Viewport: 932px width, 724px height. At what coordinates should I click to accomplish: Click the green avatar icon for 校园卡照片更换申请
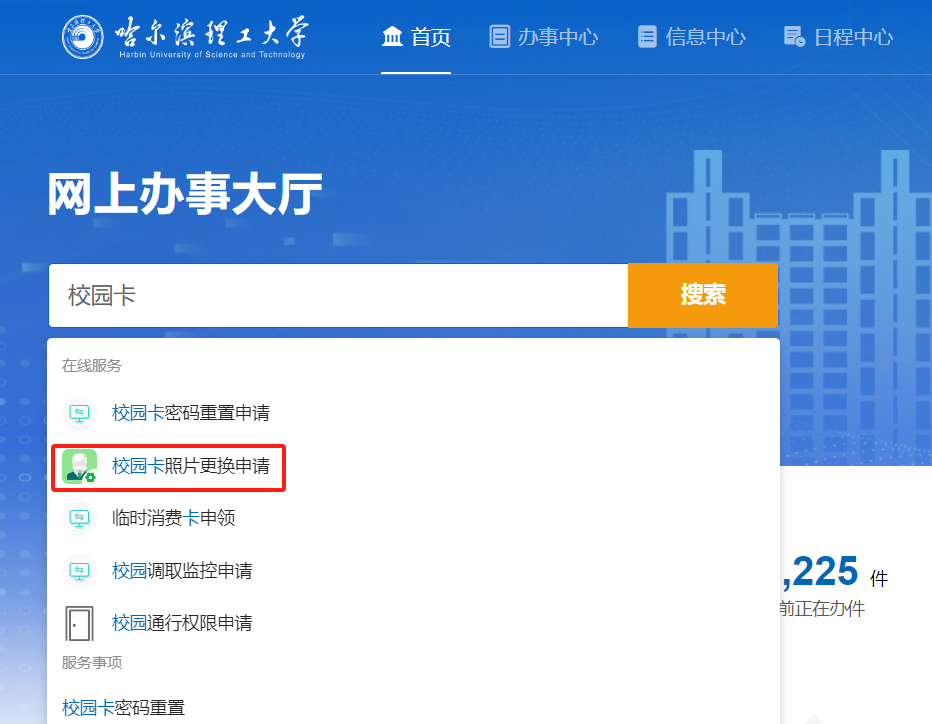79,466
